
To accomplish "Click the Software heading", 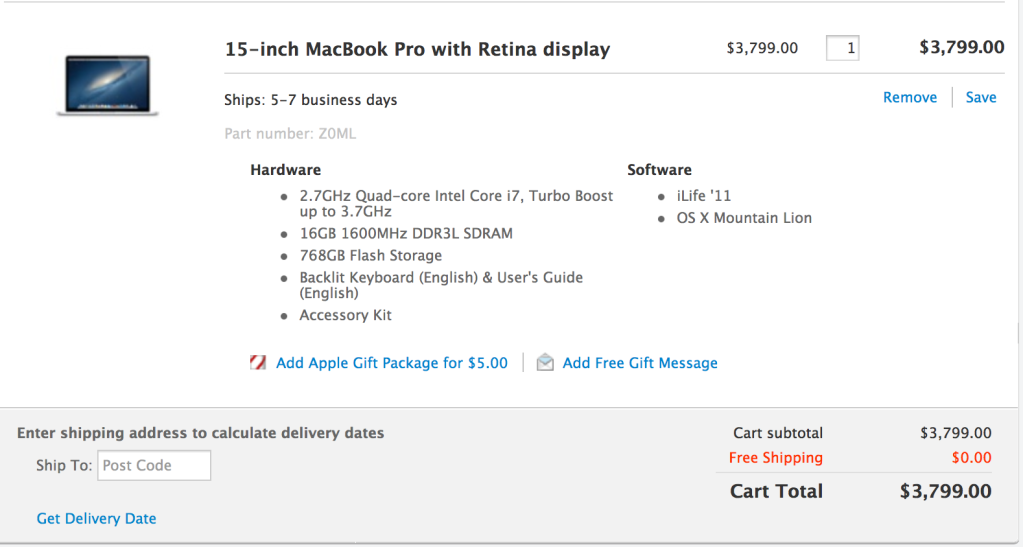I will tap(660, 170).
